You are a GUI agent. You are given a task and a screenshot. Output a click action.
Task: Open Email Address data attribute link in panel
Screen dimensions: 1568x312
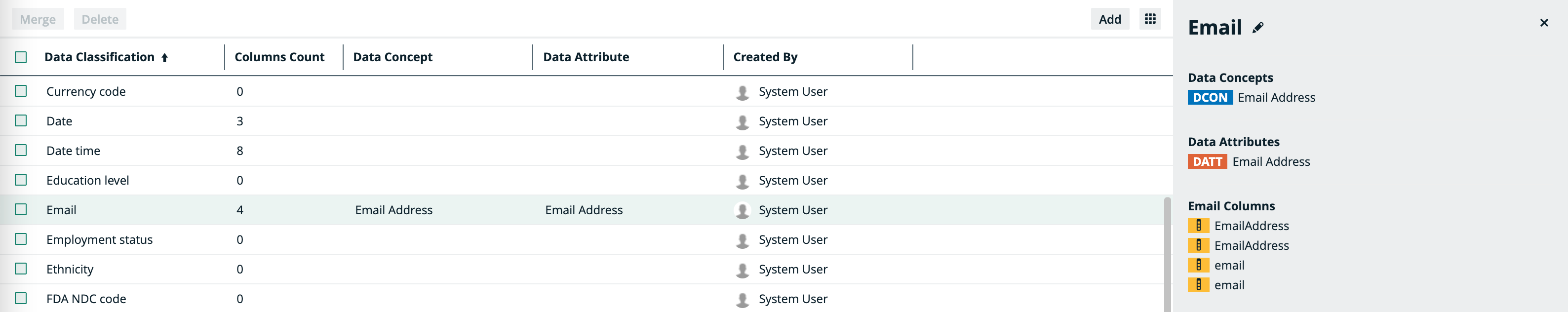[1271, 162]
